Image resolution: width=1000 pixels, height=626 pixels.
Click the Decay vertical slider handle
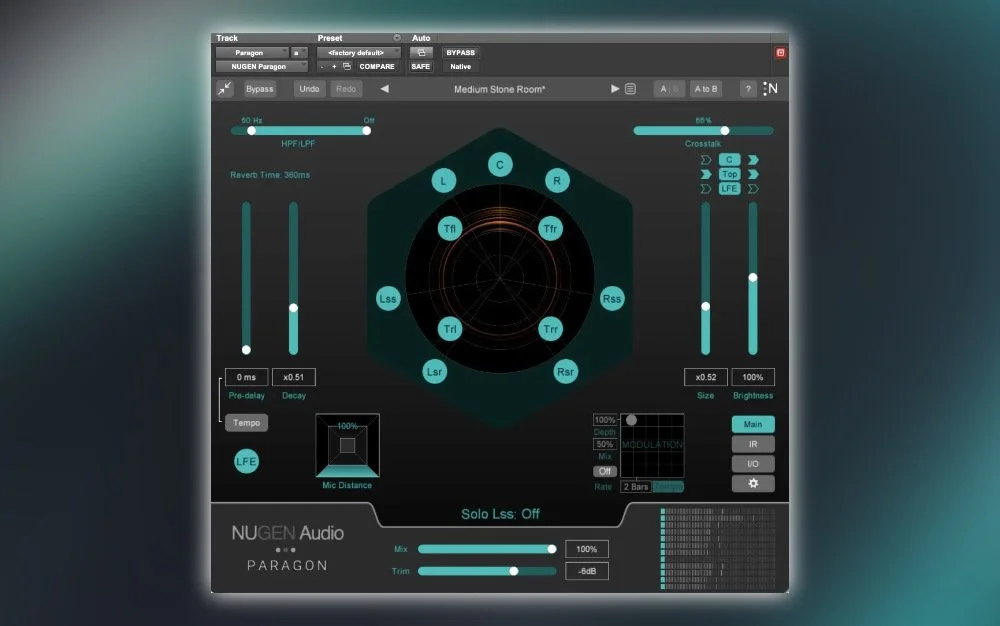pyautogui.click(x=293, y=308)
